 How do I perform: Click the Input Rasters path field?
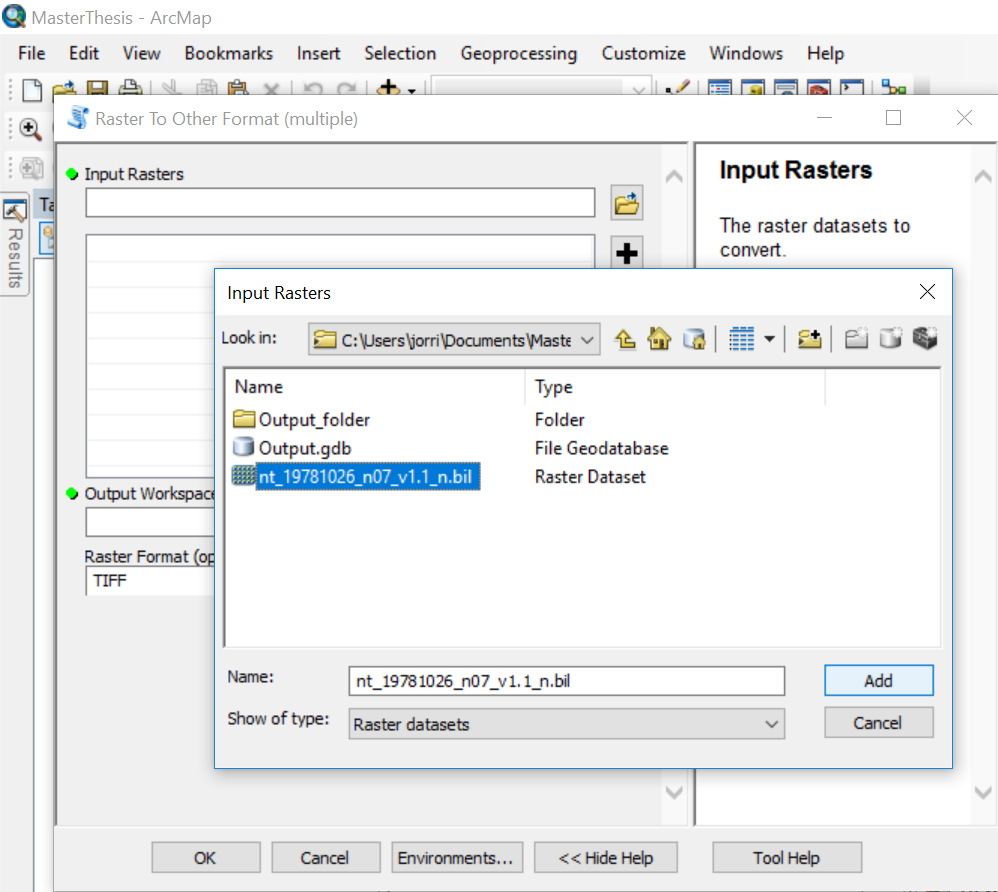coord(341,202)
